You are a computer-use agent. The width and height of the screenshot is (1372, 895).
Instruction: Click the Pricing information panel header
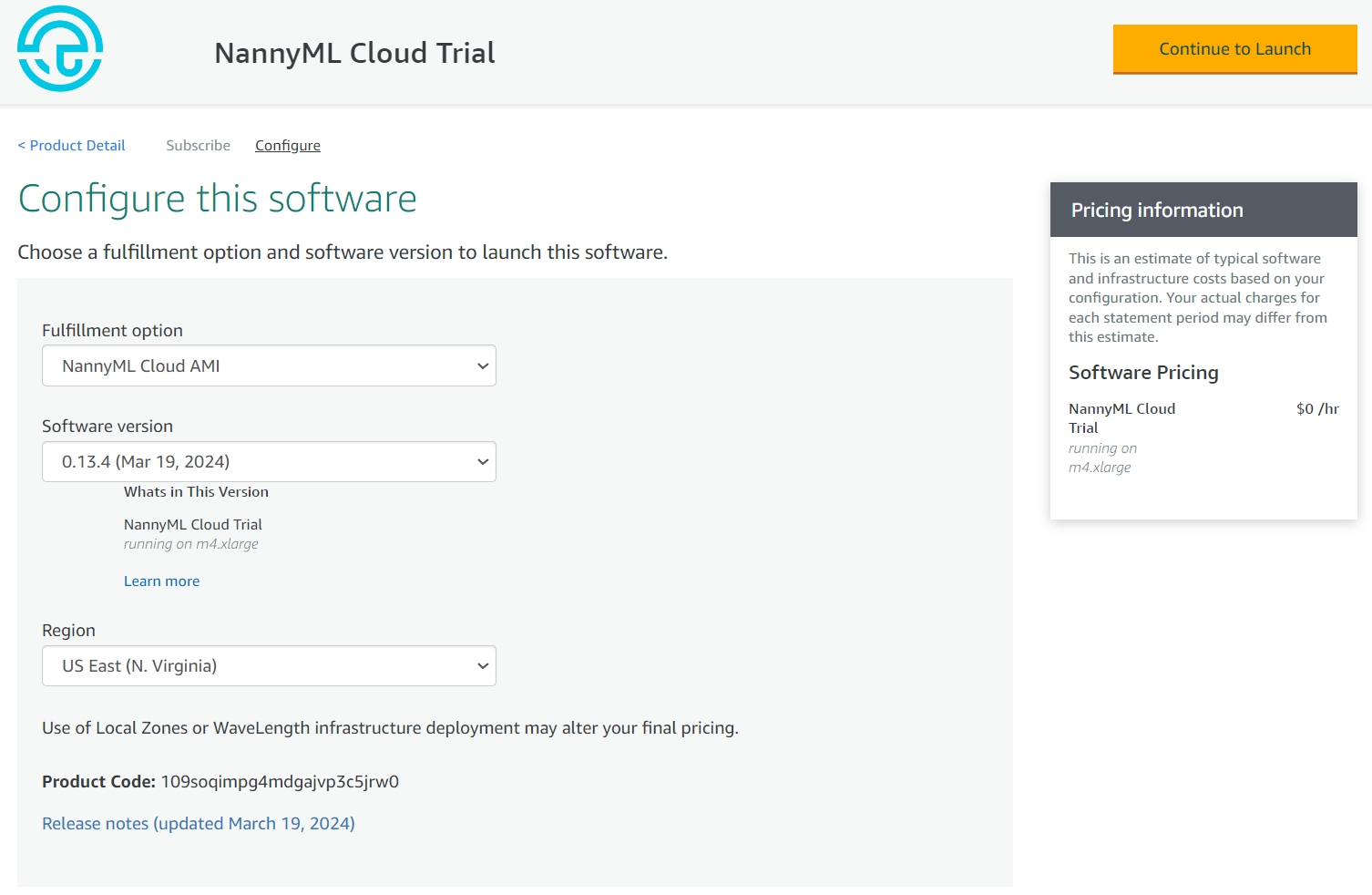click(1203, 211)
